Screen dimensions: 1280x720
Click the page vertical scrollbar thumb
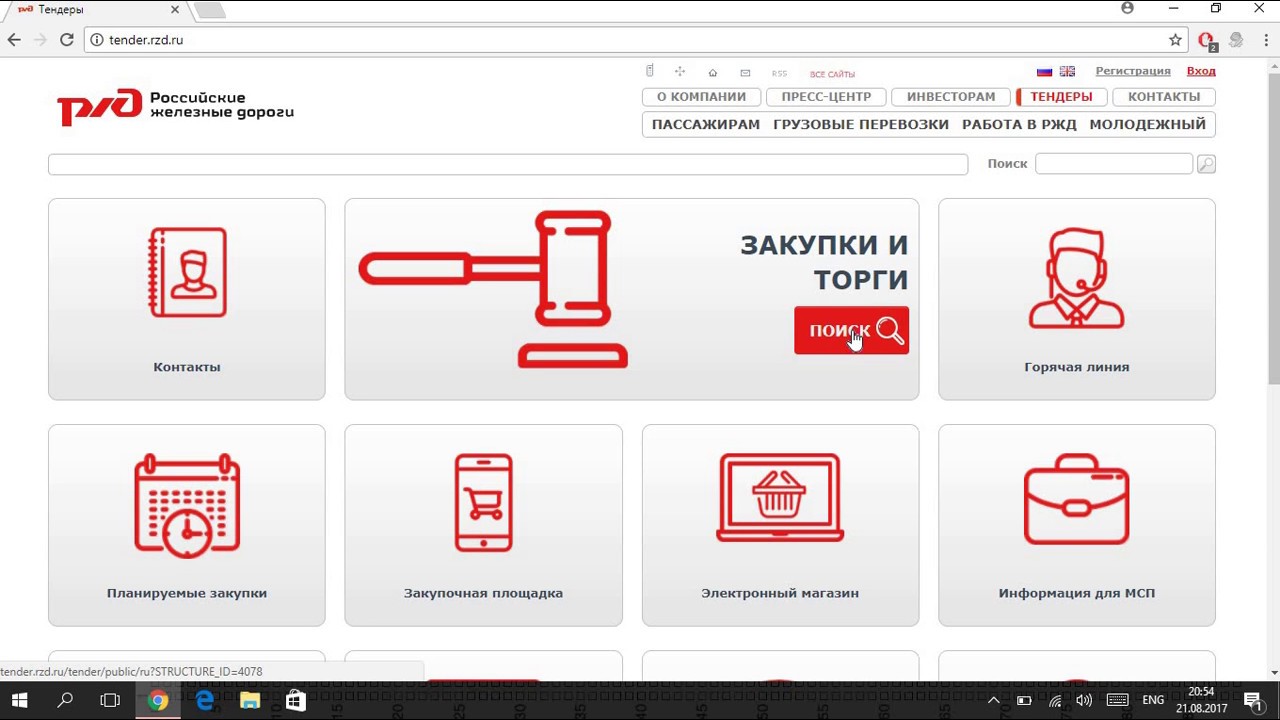[x=1273, y=227]
